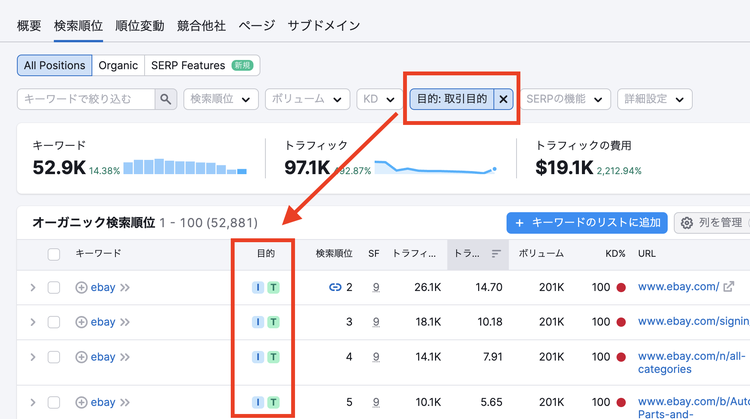Check the ebay row at position 5

[x=54, y=402]
